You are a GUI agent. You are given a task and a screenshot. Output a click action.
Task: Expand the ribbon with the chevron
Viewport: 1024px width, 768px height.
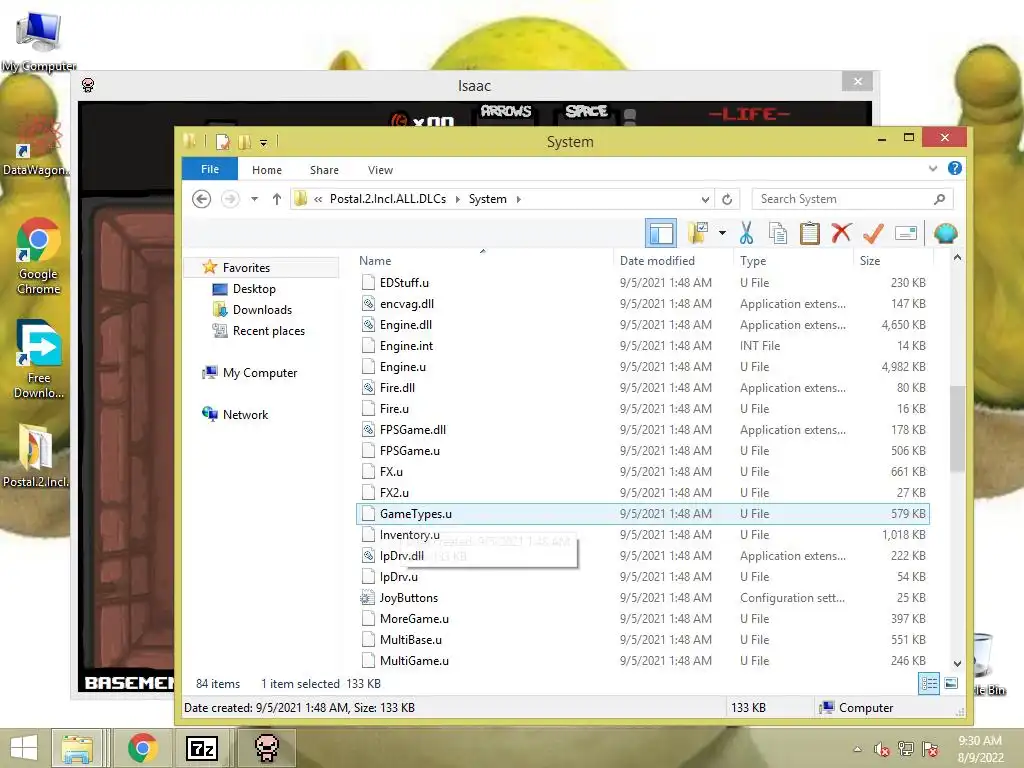coord(933,168)
